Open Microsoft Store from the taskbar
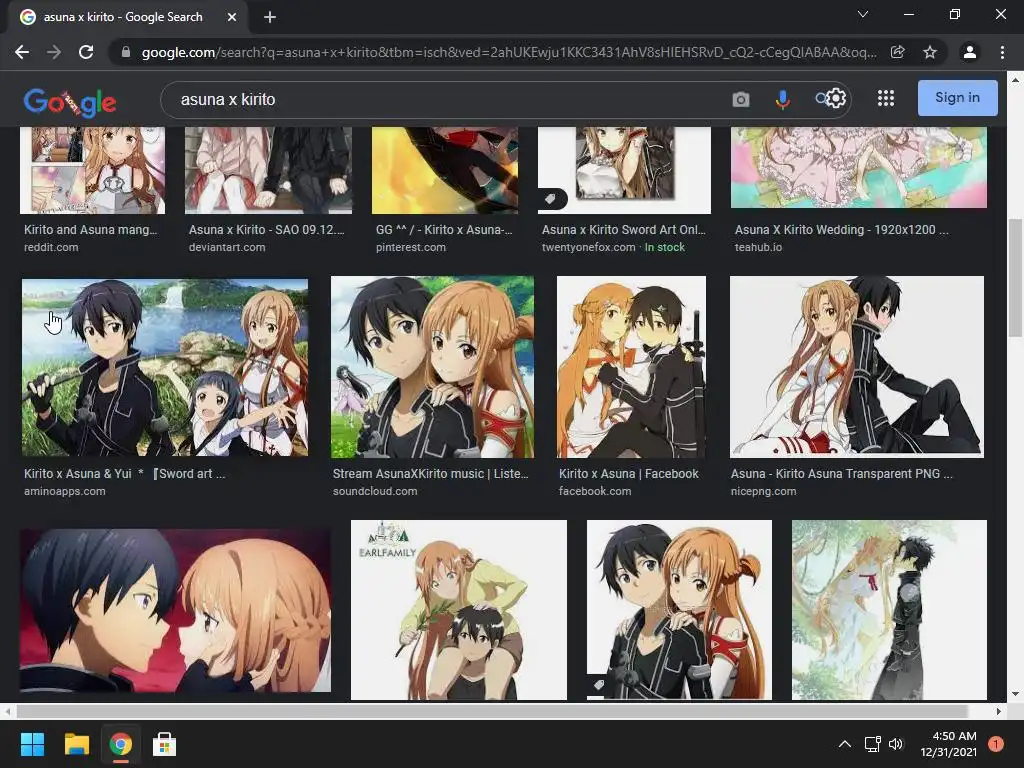Screen dimensions: 1024x768 (164, 744)
